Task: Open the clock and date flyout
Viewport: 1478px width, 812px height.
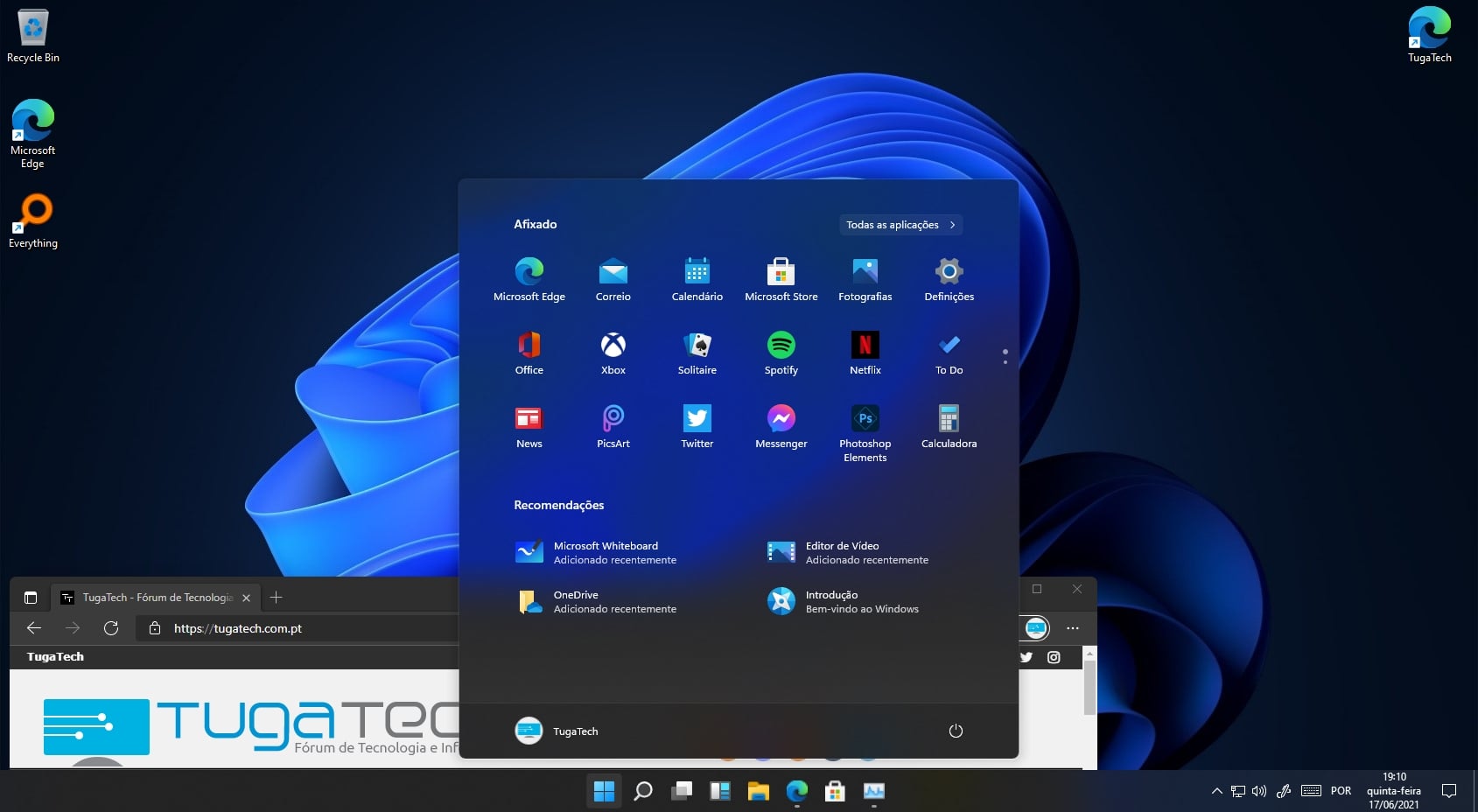Action: point(1394,791)
